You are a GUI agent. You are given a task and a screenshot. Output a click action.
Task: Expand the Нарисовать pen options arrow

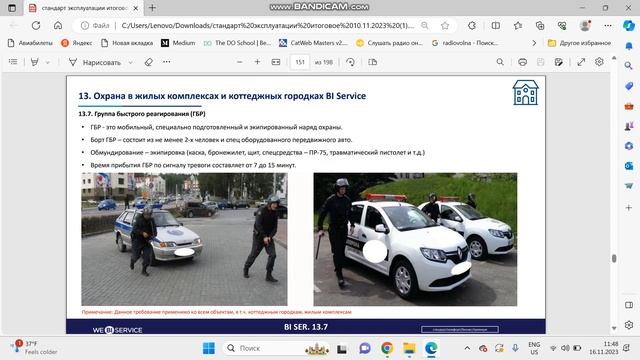(131, 62)
